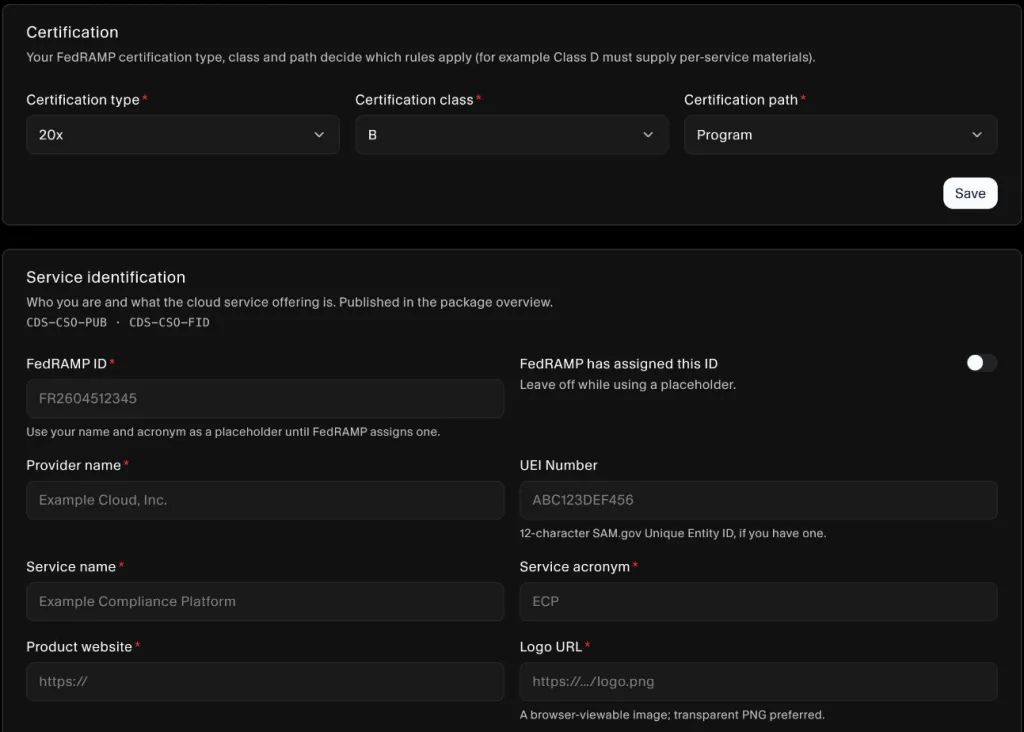Click the Certification section heading
Image resolution: width=1024 pixels, height=732 pixels.
(72, 32)
